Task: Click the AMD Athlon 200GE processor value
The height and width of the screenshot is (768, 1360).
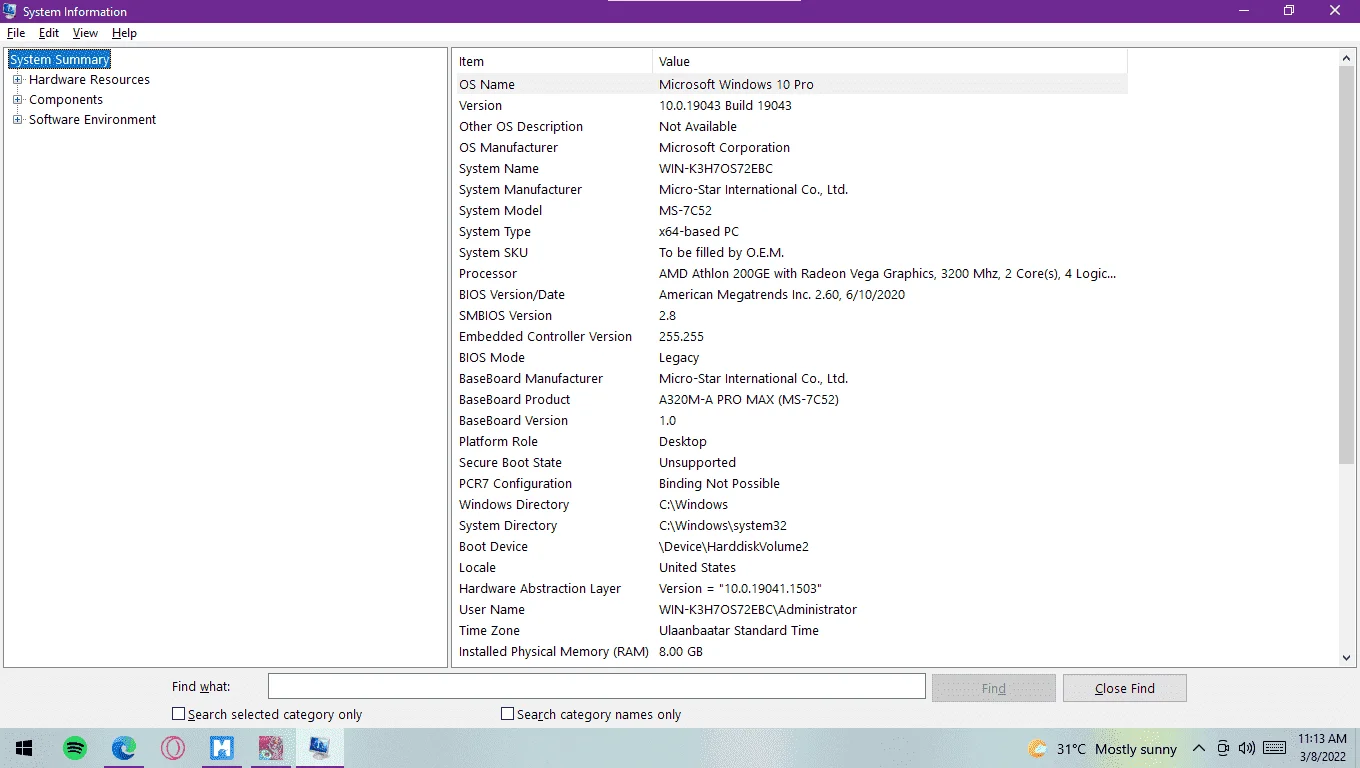Action: [887, 274]
